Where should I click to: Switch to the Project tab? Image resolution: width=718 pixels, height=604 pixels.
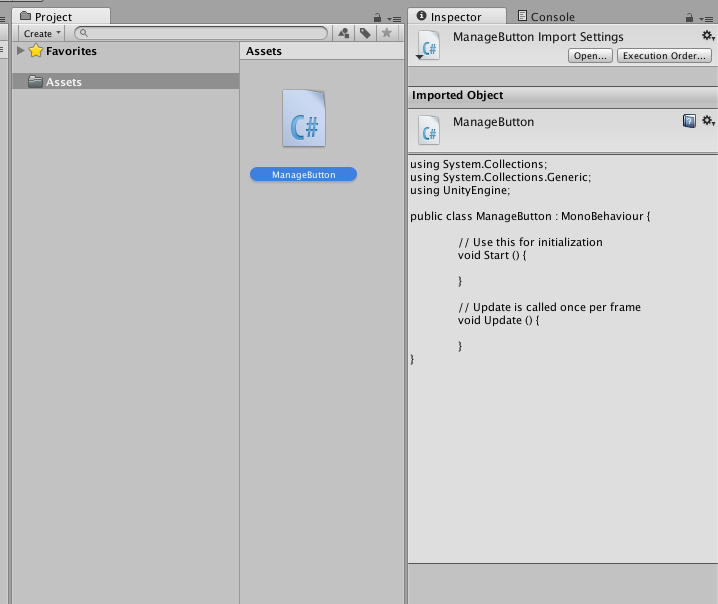(x=60, y=16)
